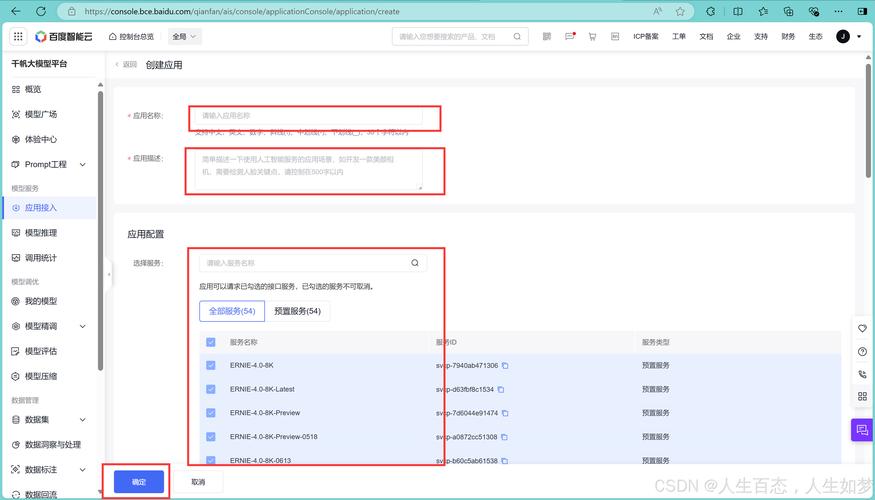Click the phone support icon
Image resolution: width=875 pixels, height=500 pixels.
(x=862, y=374)
